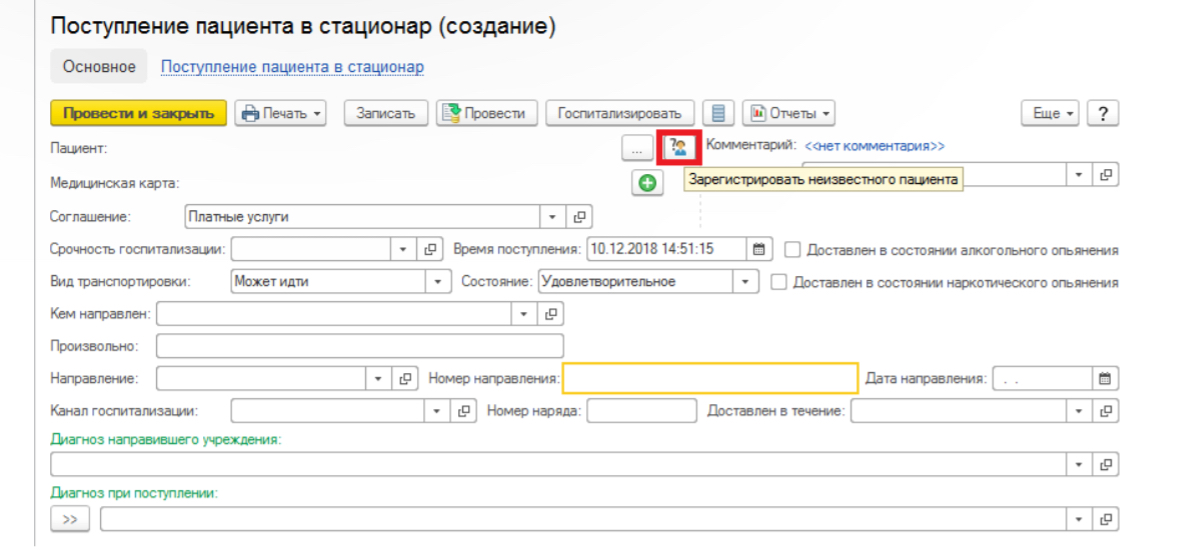Image resolution: width=1179 pixels, height=552 pixels.
Task: Open the Диагноз при поступлении linked record
Action: point(1105,519)
